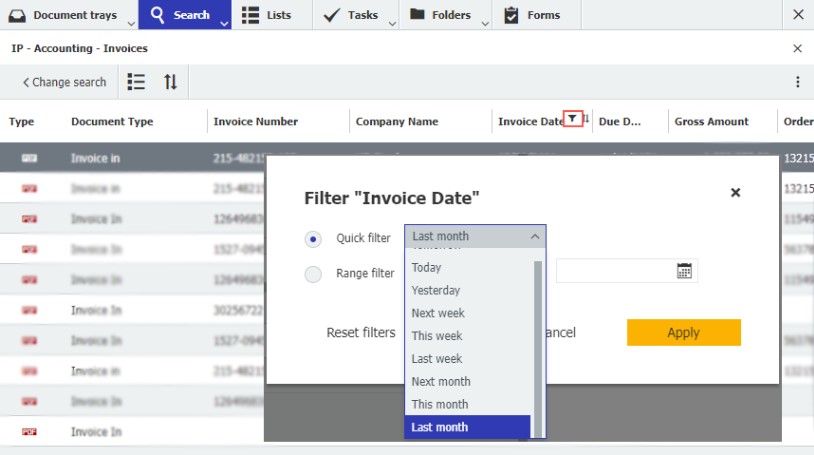Click the quick filter list scrollbar
This screenshot has height=455, width=814.
click(x=538, y=349)
